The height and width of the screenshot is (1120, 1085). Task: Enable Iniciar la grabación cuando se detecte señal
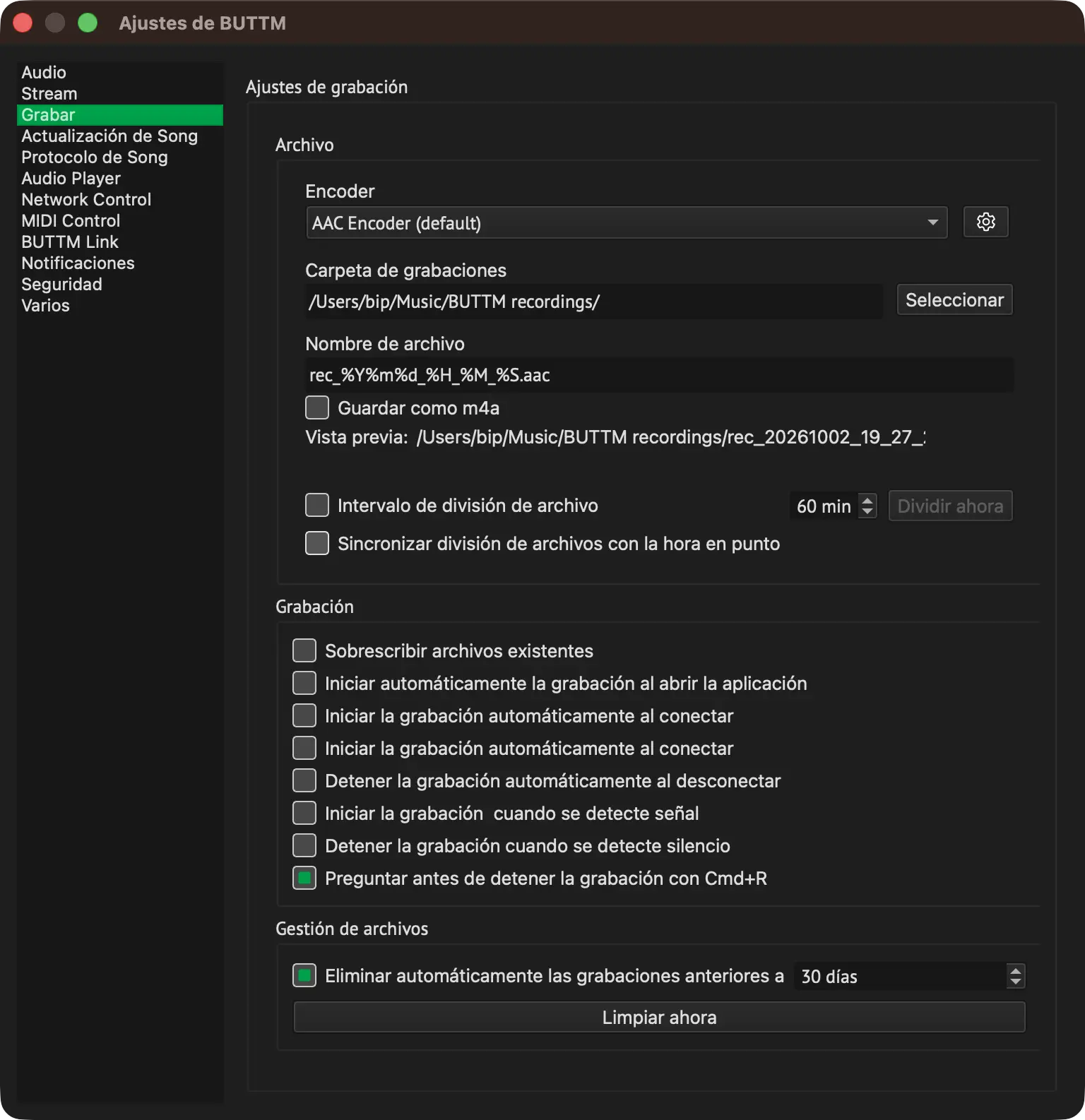pos(304,813)
